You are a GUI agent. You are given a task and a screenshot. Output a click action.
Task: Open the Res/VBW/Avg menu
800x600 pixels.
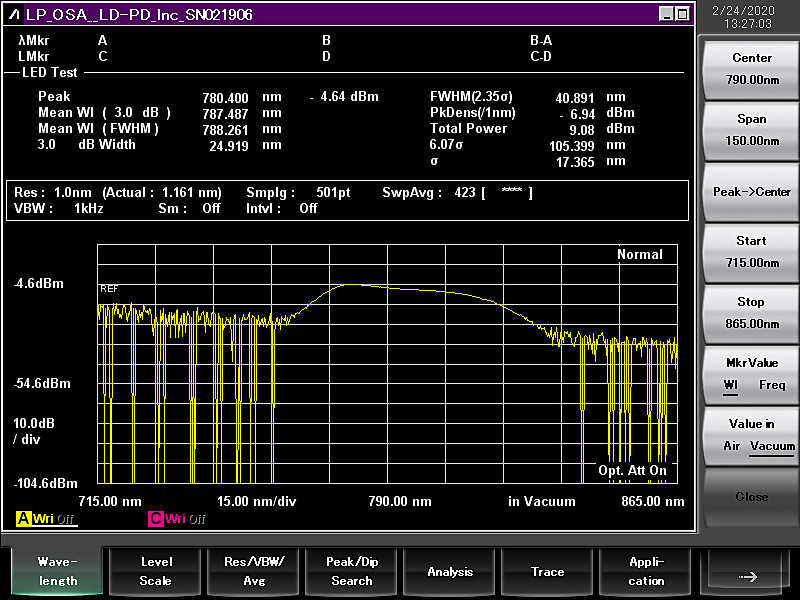point(254,571)
